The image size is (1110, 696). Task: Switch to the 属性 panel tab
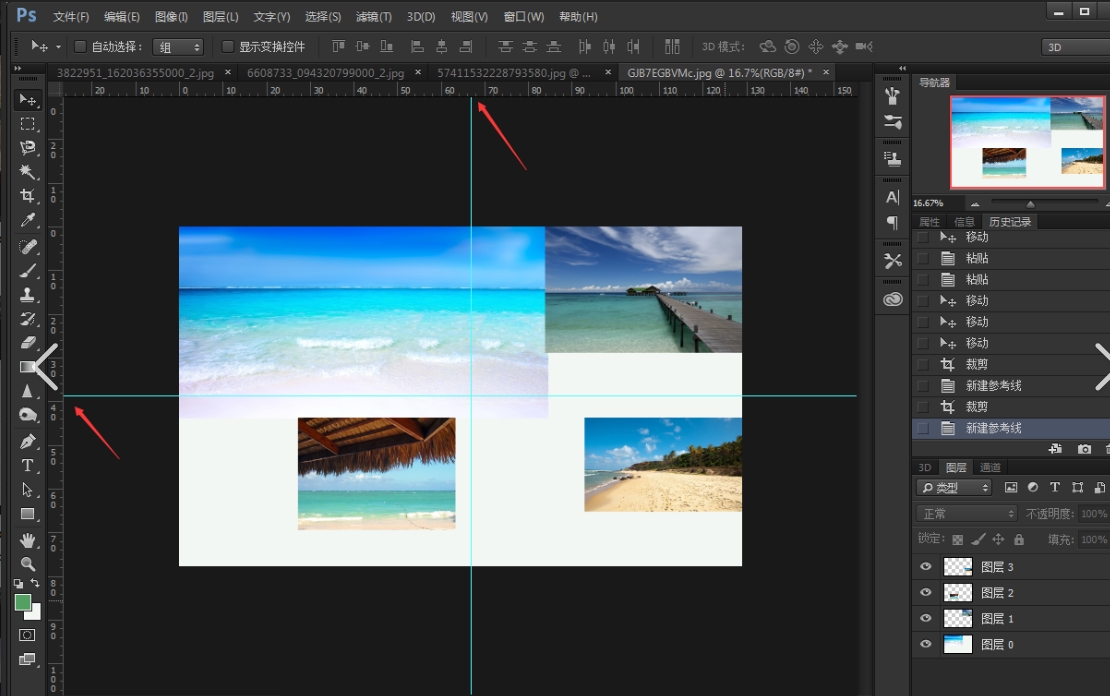(x=929, y=222)
